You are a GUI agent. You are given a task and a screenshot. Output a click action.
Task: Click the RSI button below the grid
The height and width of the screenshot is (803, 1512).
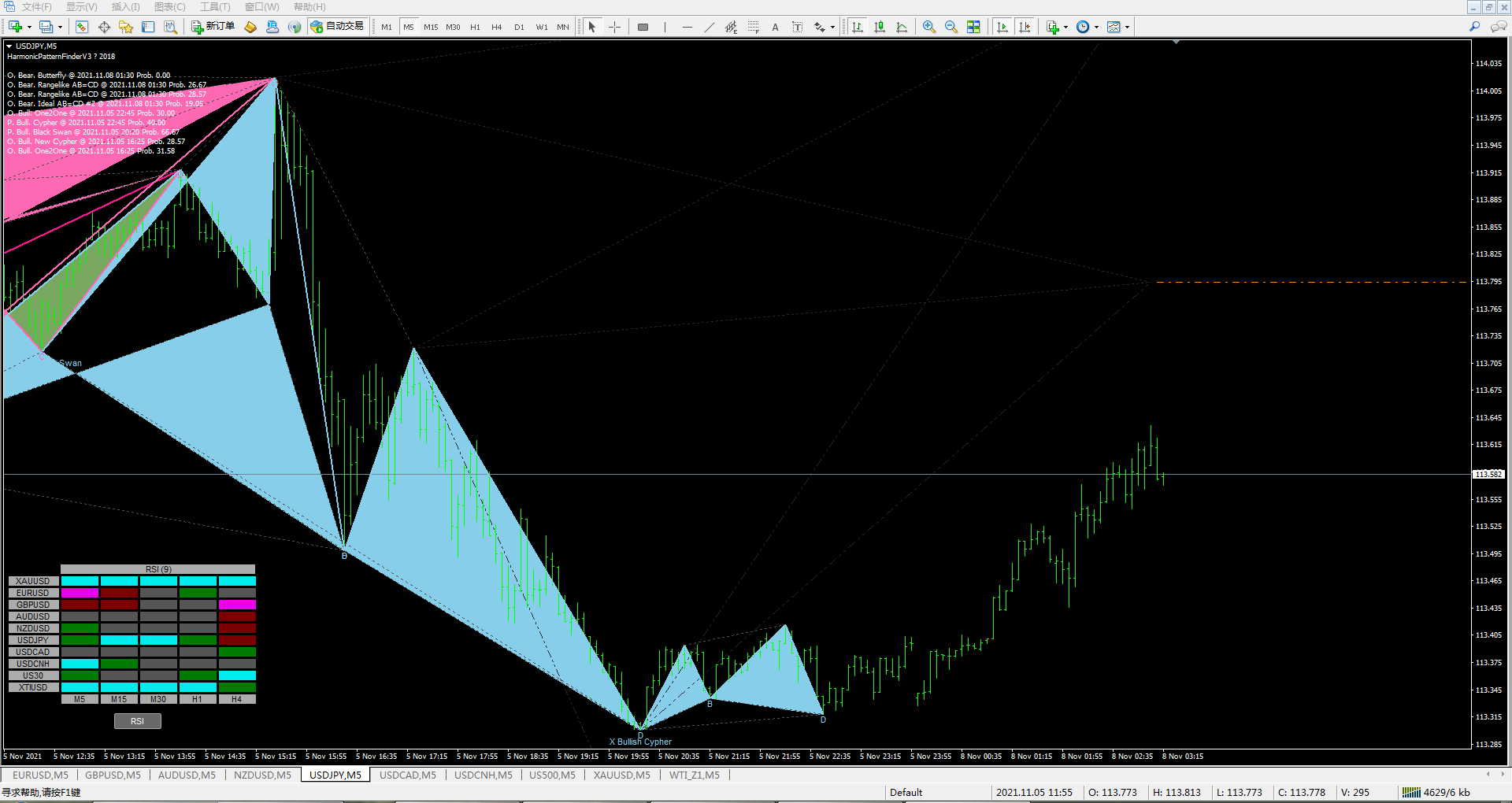point(137,721)
